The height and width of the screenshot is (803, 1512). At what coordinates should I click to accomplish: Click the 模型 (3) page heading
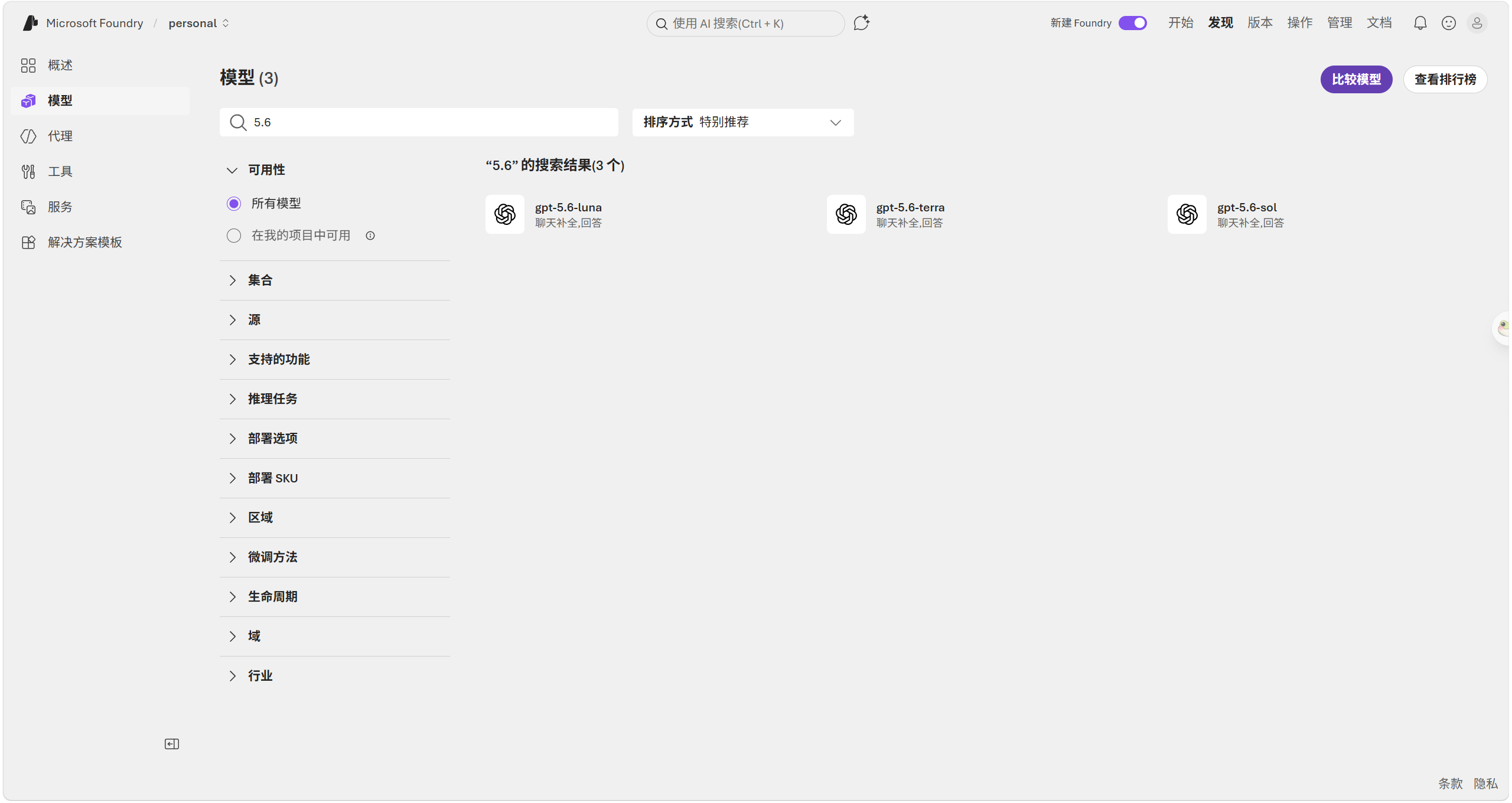tap(249, 78)
